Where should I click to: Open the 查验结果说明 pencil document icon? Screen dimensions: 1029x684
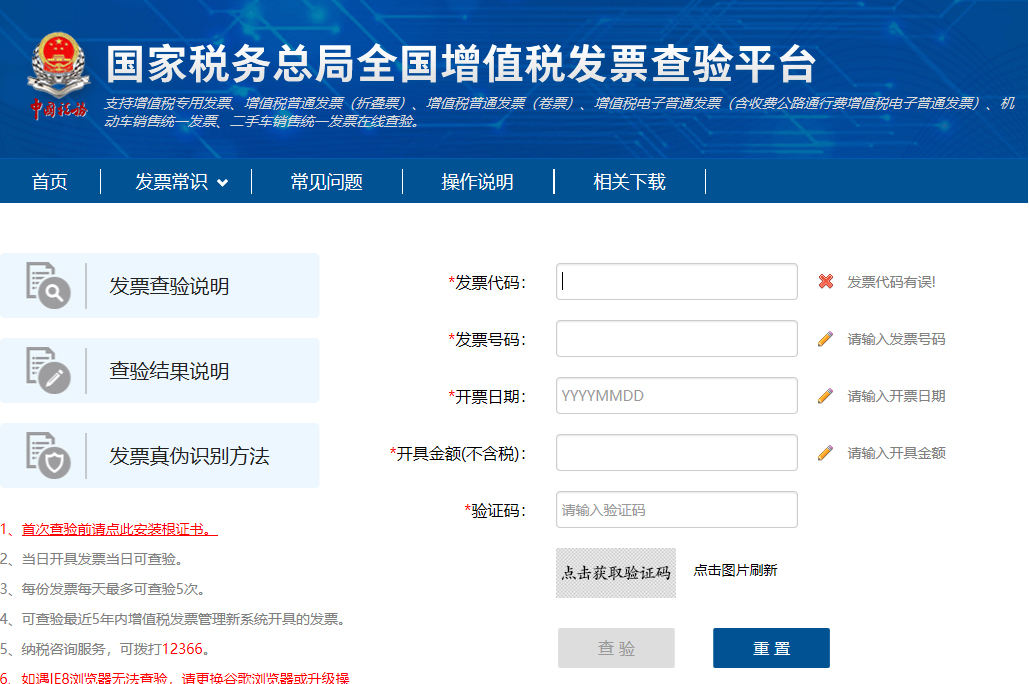(x=48, y=370)
